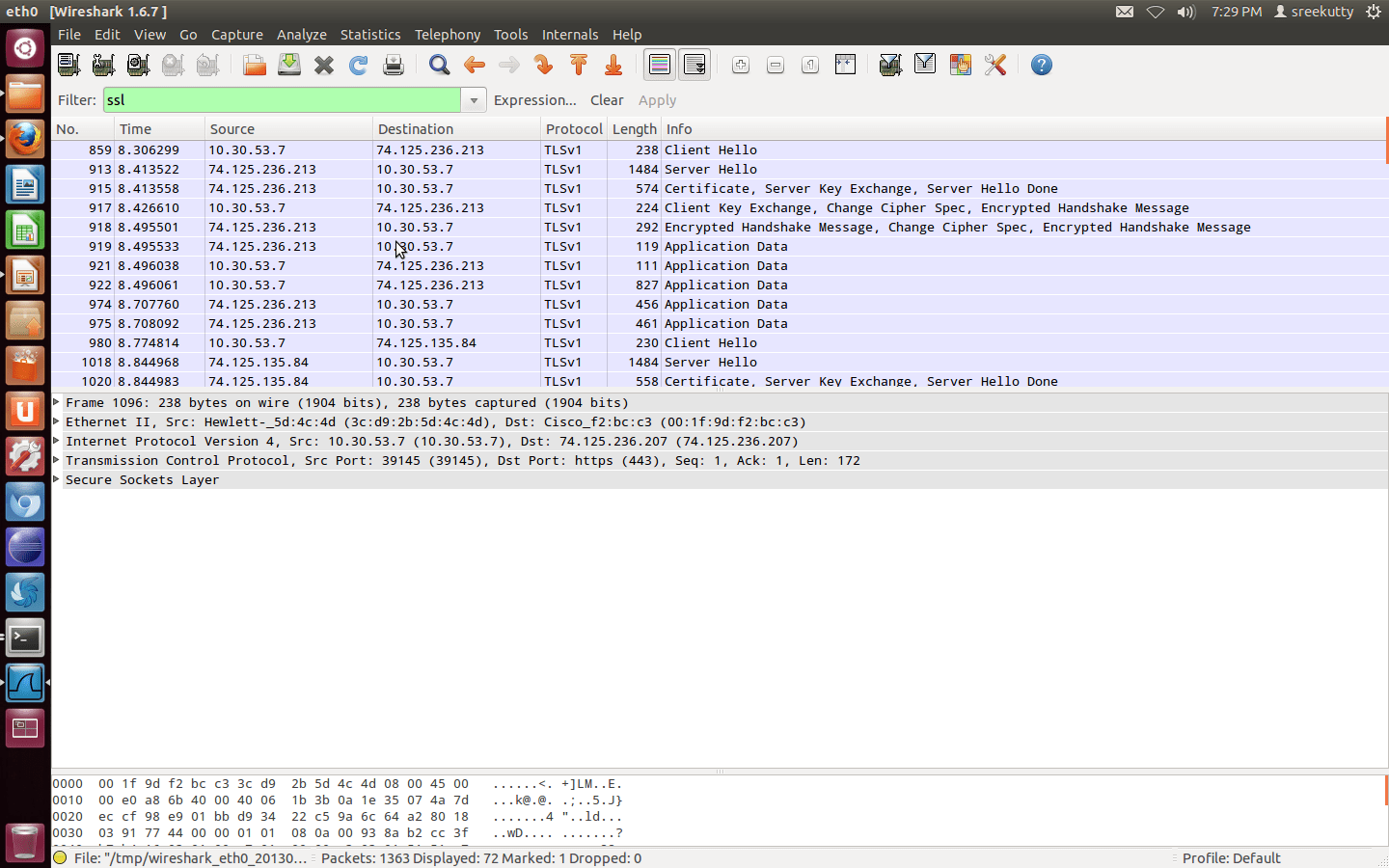The width and height of the screenshot is (1389, 868).
Task: Open the Internals menu
Action: click(570, 35)
